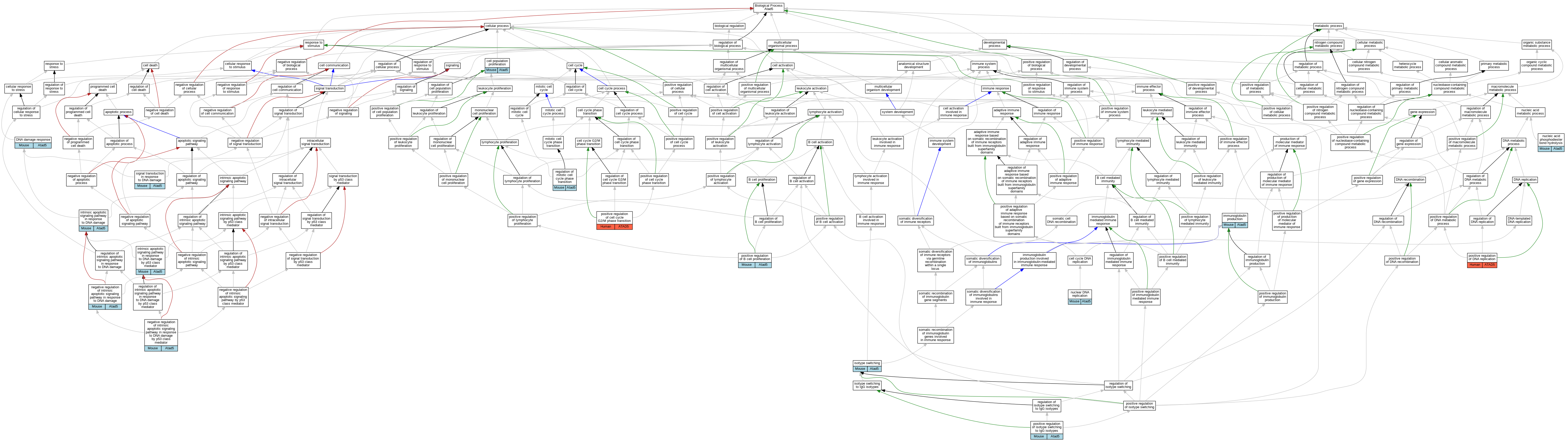Click the 'cell cycle DNA replication' node
This screenshot has width=1568, height=442.
tap(1080, 260)
